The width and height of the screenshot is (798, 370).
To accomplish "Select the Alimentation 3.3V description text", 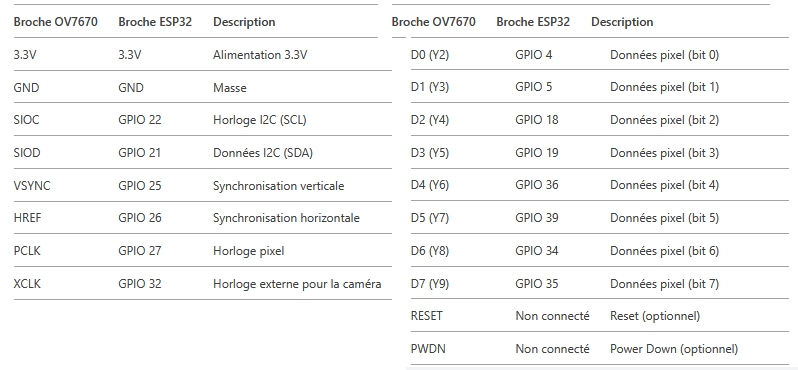I will click(x=260, y=55).
